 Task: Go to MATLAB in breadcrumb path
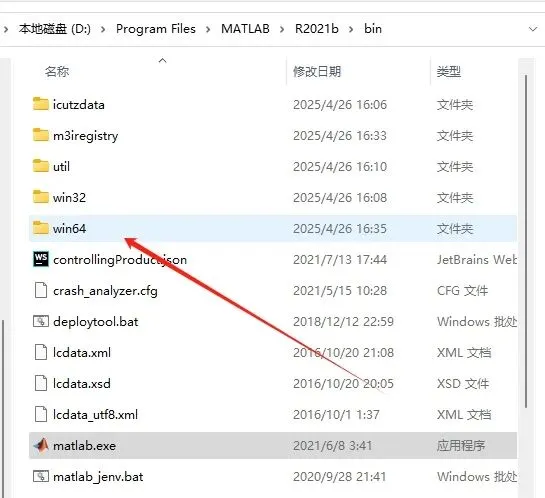tap(245, 29)
